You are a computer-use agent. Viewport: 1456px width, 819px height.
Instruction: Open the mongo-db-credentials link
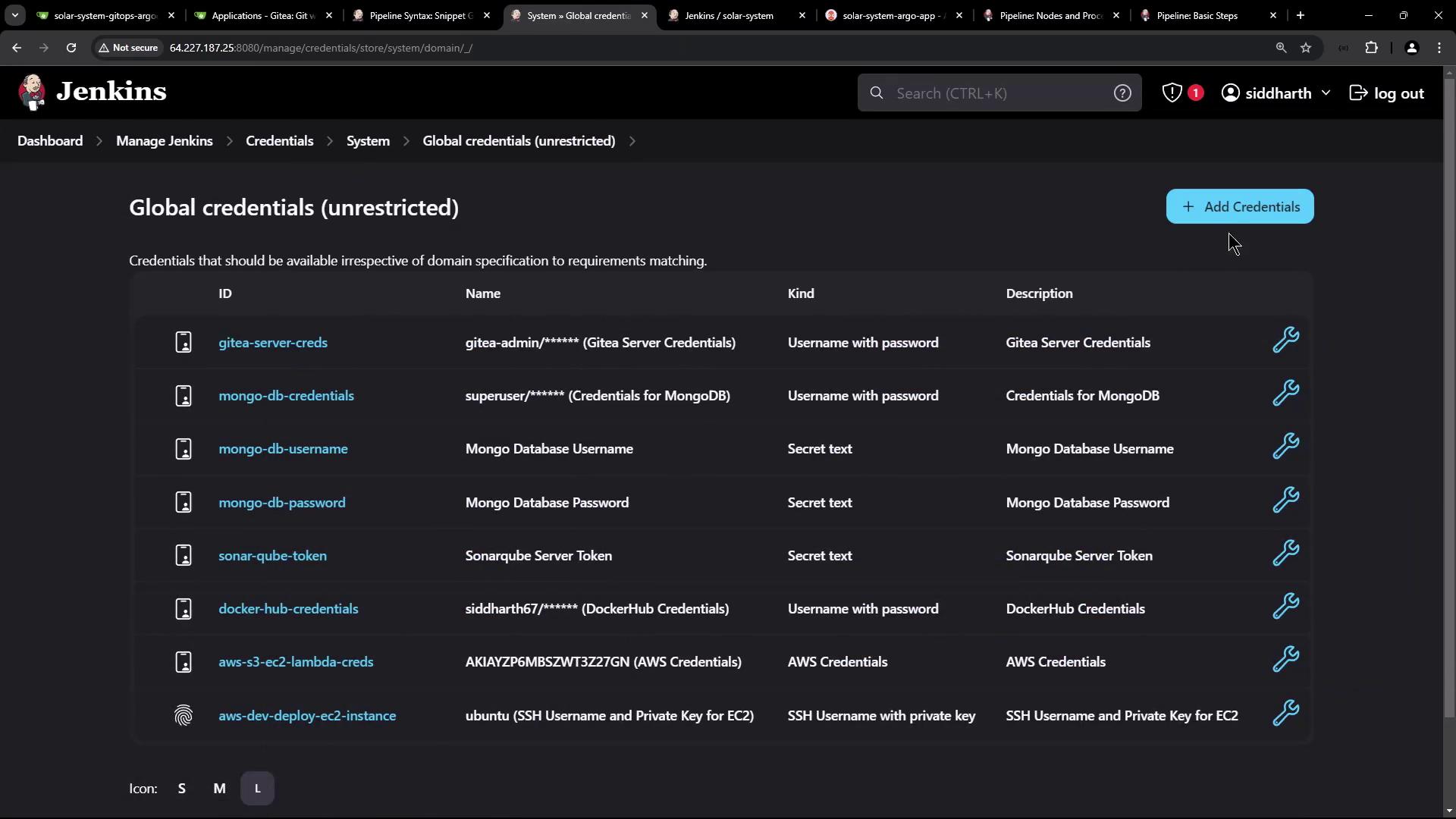(286, 395)
